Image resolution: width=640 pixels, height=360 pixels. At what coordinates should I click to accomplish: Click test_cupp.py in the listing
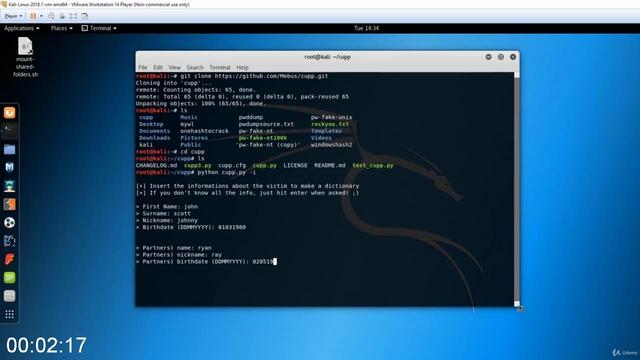pyautogui.click(x=373, y=165)
